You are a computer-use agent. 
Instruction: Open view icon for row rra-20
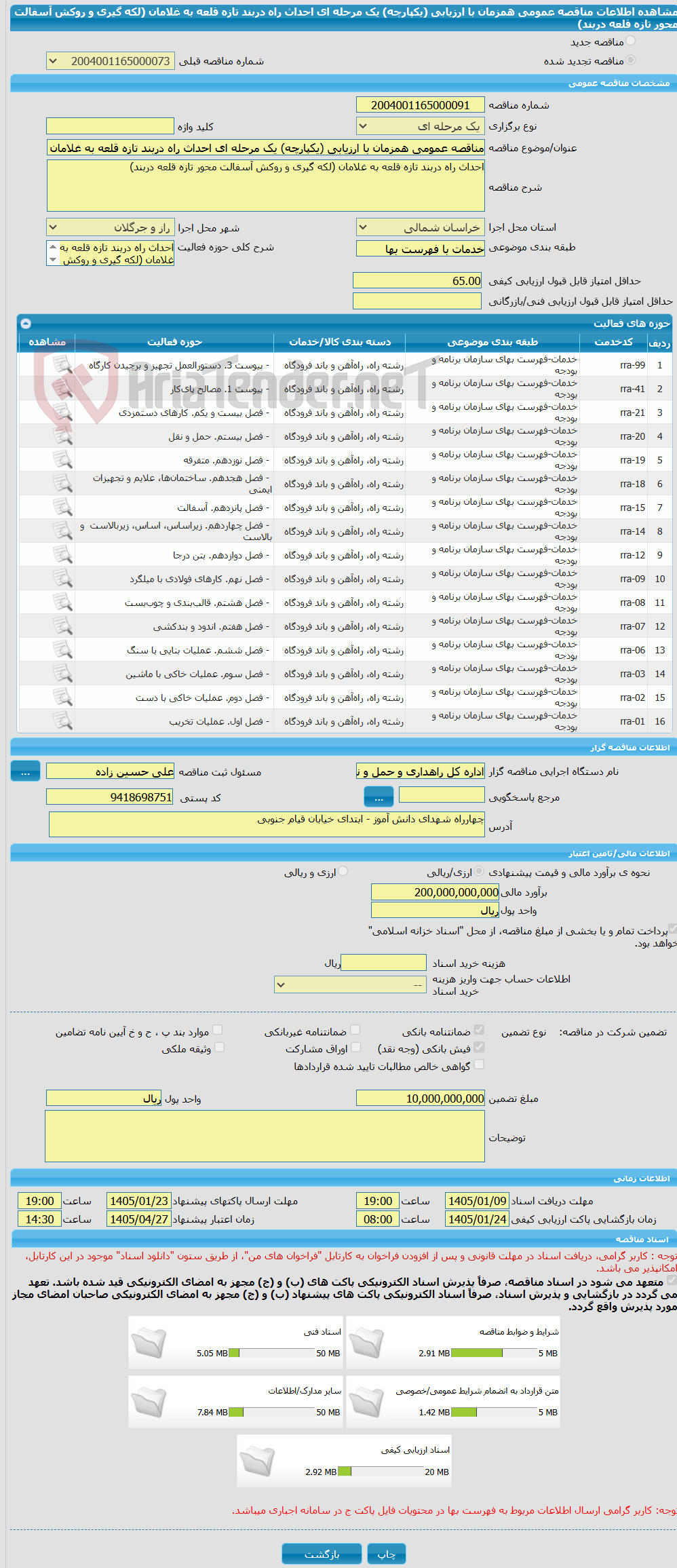tap(62, 436)
